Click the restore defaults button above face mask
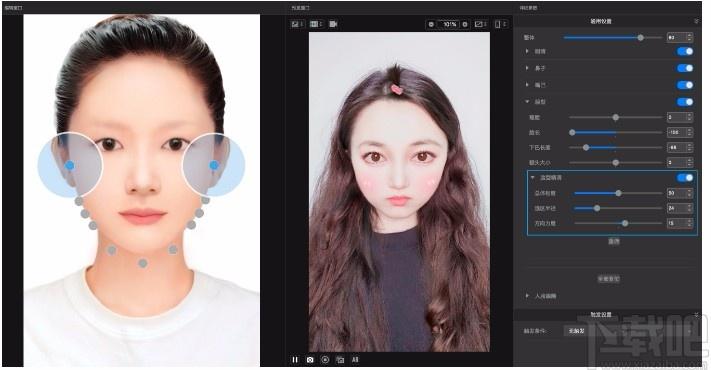Image resolution: width=711 pixels, height=370 pixels. pyautogui.click(x=609, y=279)
